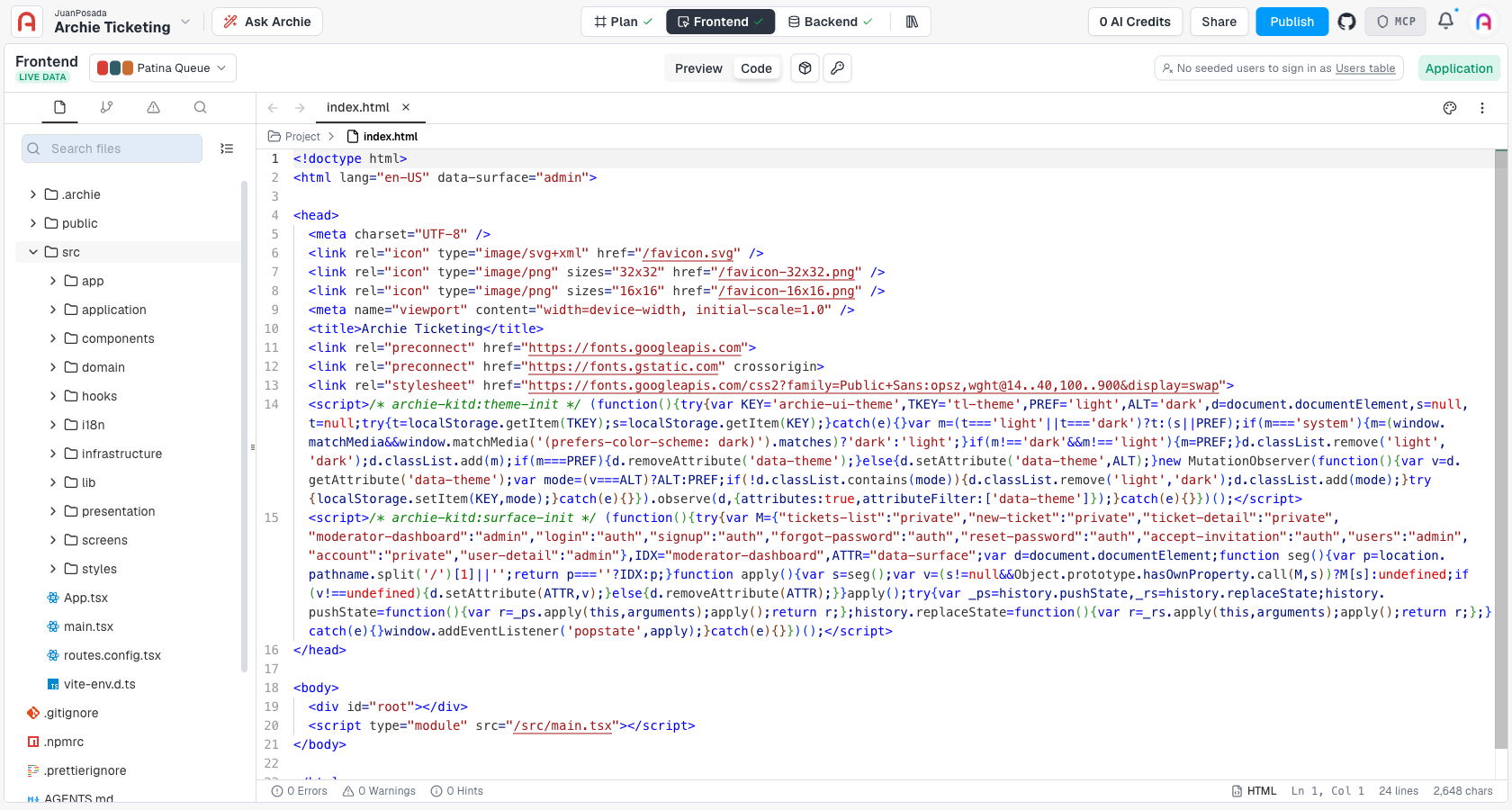Open the Users table link
Viewport: 1512px width, 810px height.
(1365, 68)
